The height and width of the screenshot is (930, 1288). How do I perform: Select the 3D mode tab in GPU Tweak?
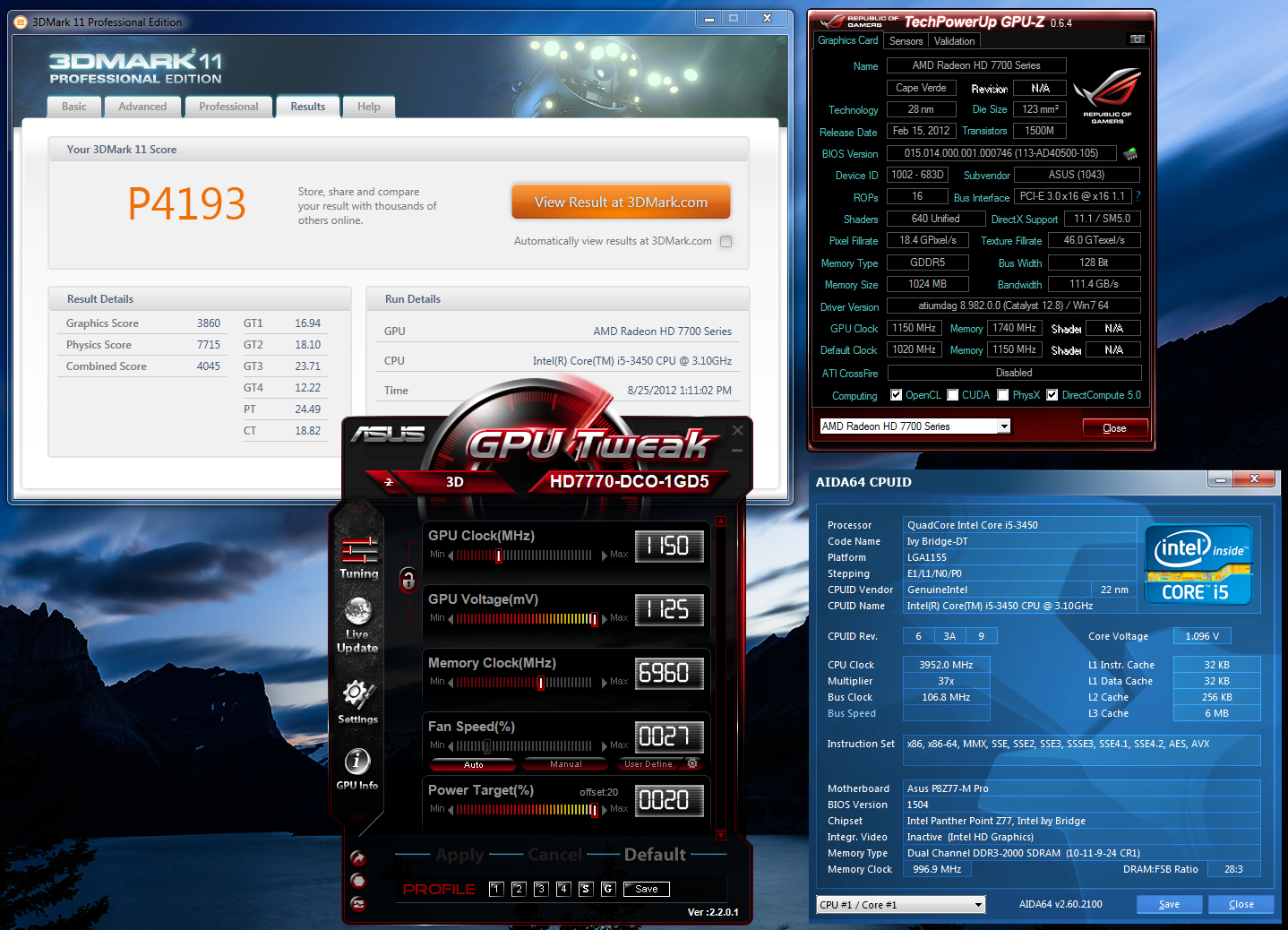[x=455, y=482]
